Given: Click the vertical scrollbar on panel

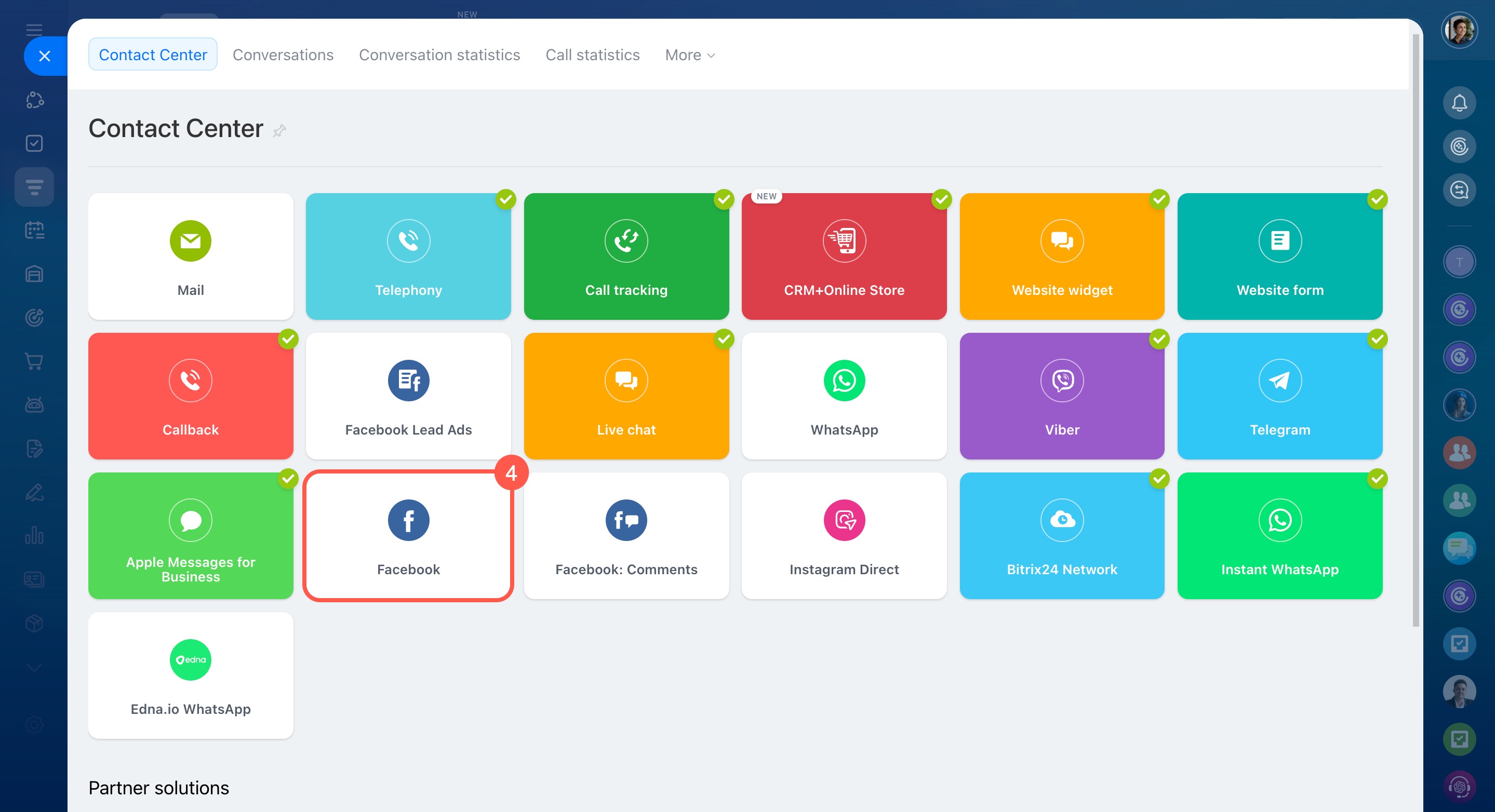Looking at the screenshot, I should 1416,331.
